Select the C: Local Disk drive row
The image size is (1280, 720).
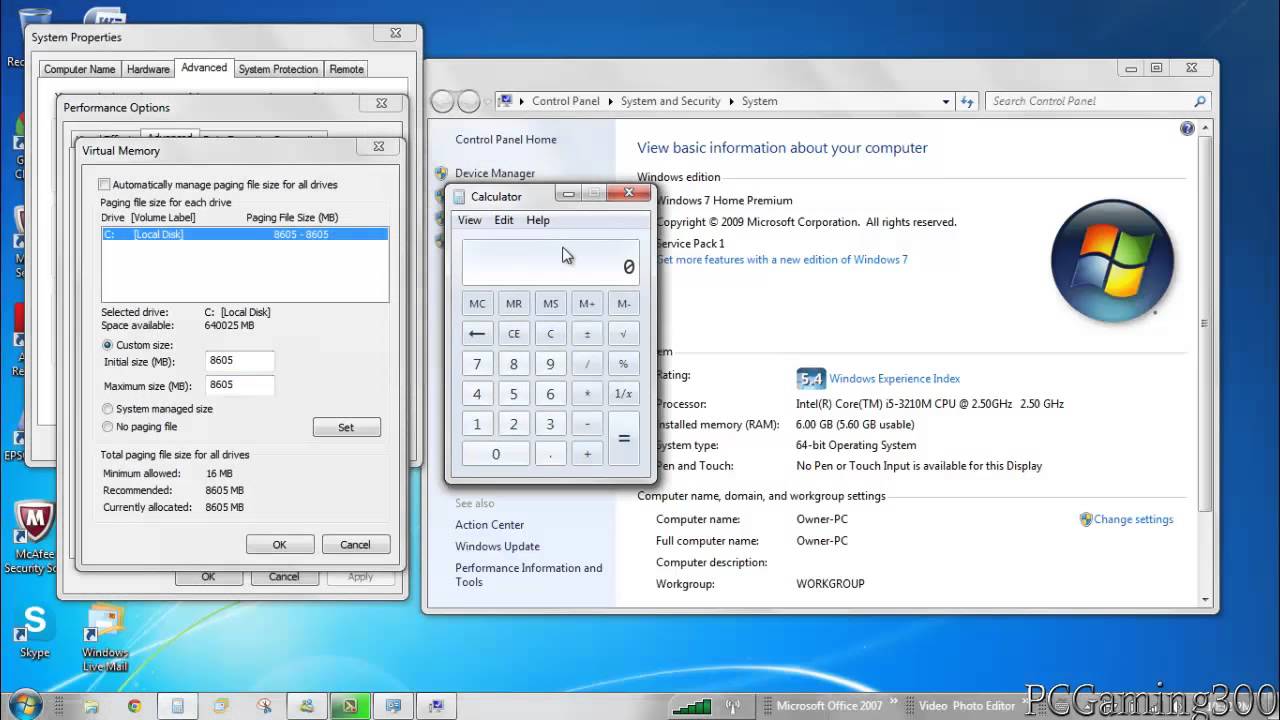[245, 235]
